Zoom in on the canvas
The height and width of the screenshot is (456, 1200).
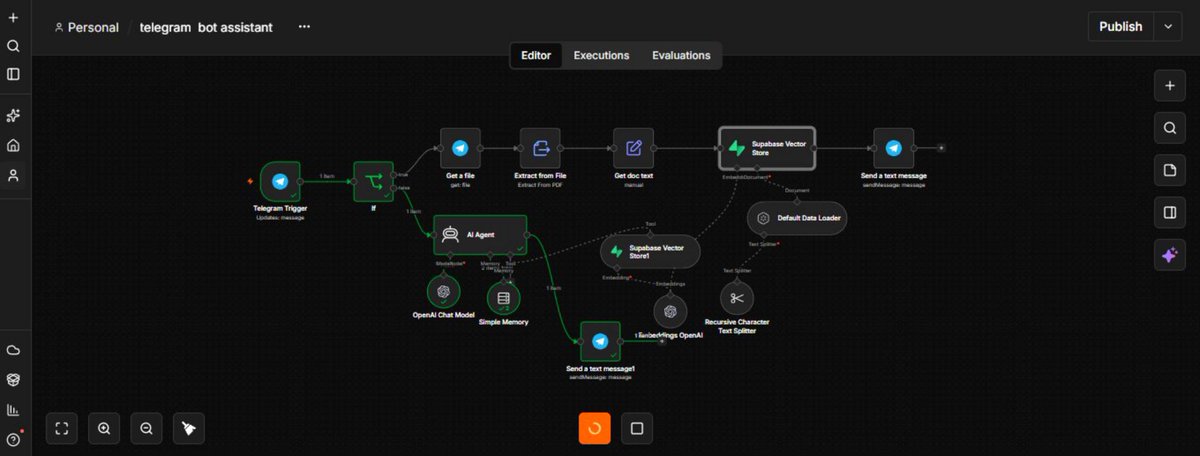click(104, 428)
